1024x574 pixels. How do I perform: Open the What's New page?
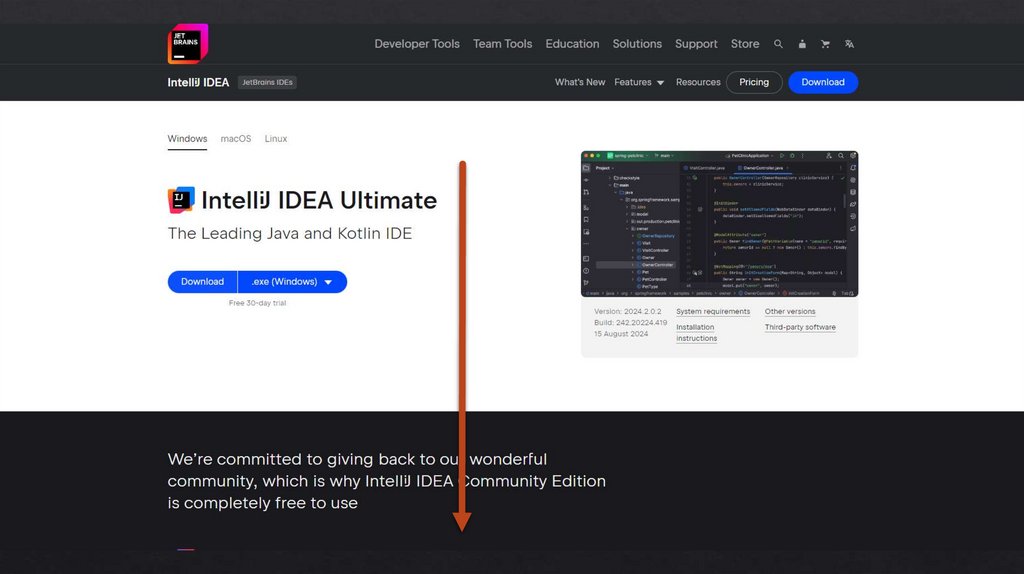point(580,82)
